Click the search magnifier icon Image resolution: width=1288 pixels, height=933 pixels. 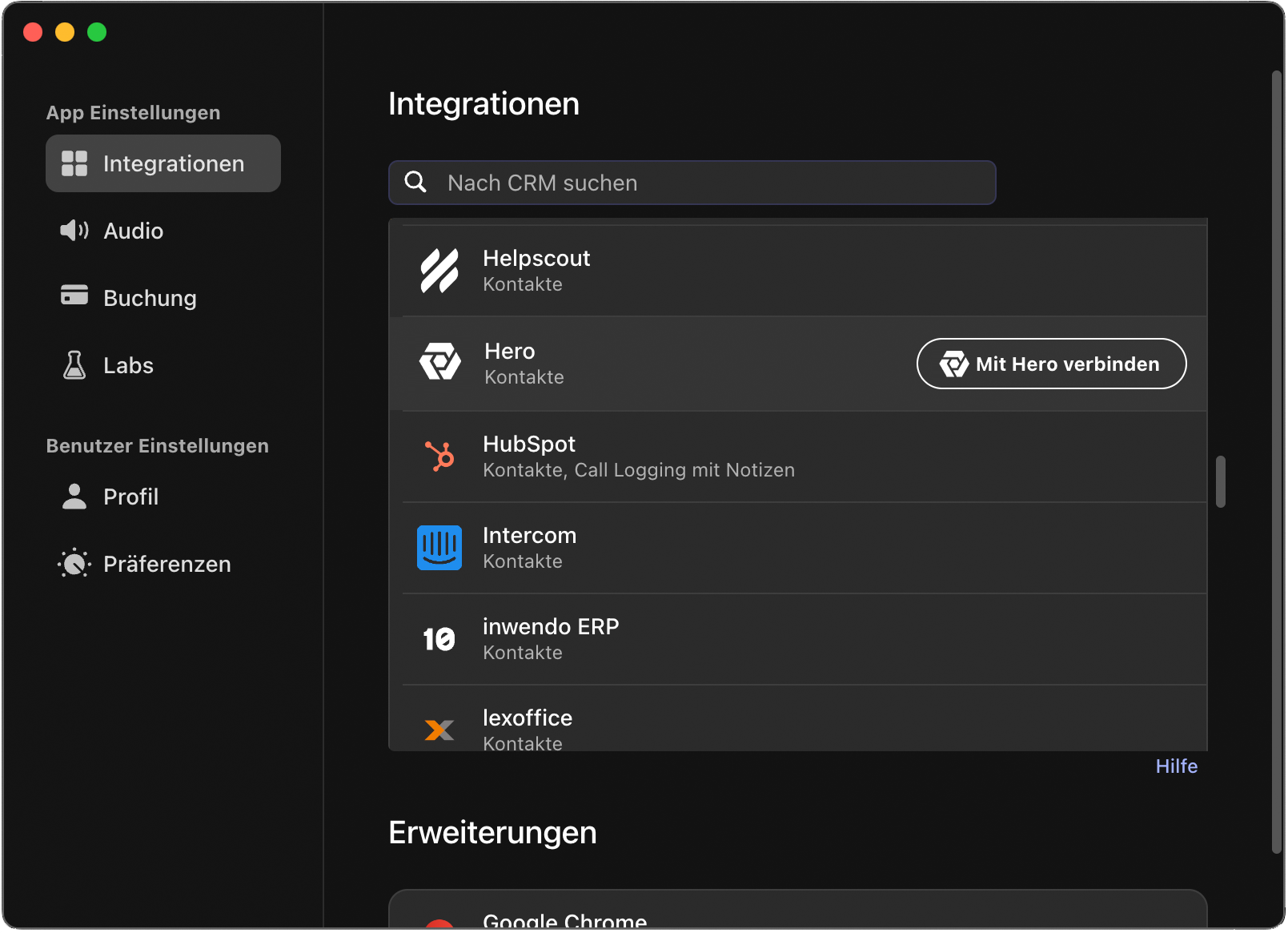416,183
